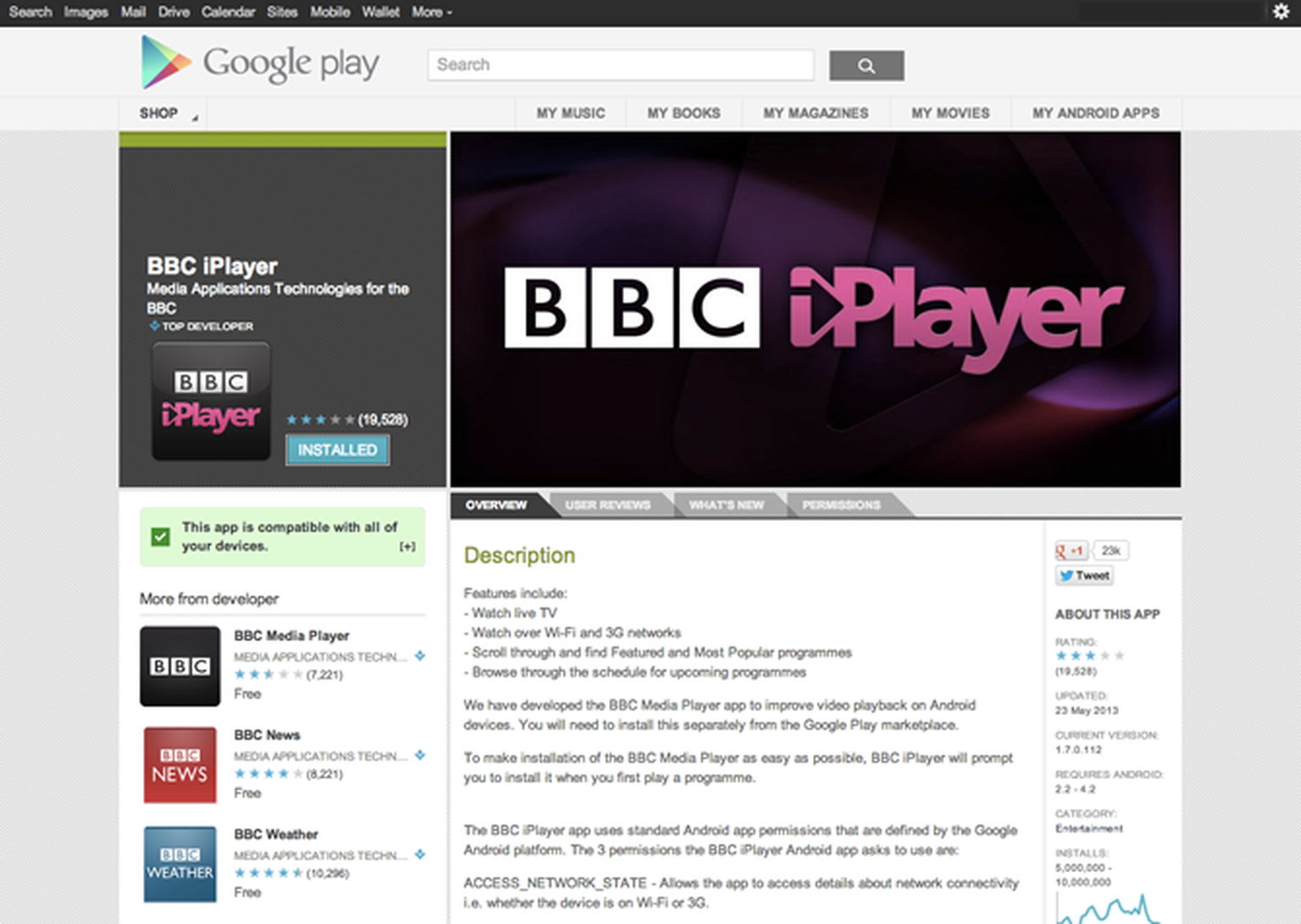Click Mobile link in top bar

(329, 12)
